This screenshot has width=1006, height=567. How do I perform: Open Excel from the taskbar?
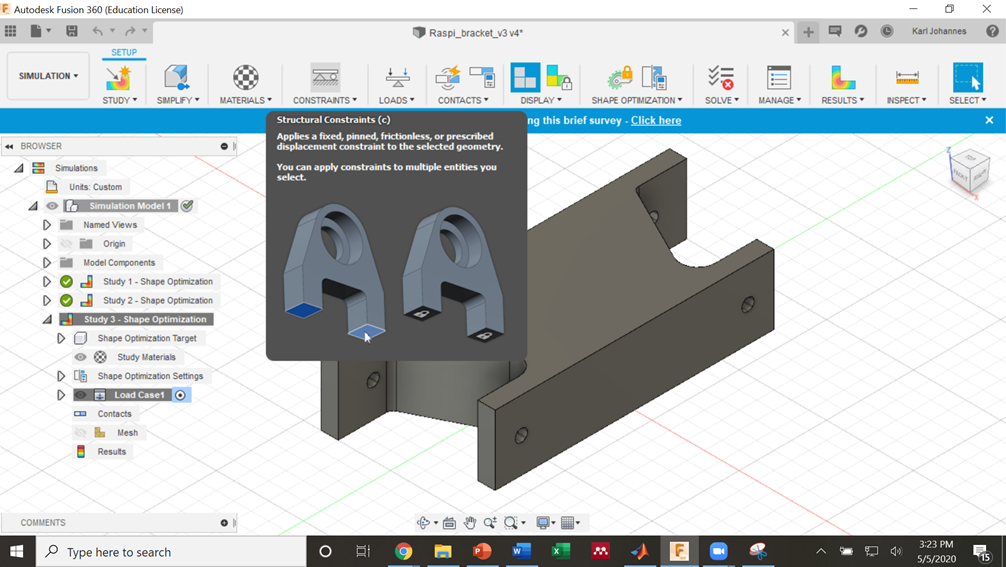point(561,552)
